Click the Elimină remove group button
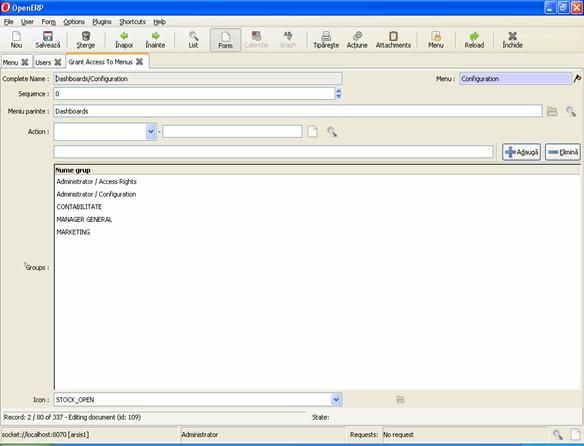 pos(563,152)
